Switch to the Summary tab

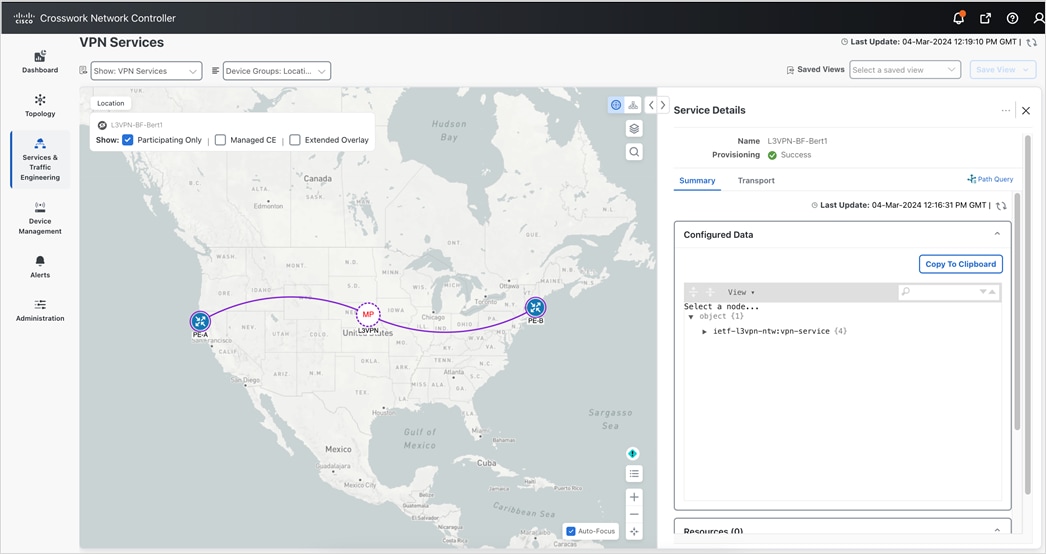tap(697, 181)
